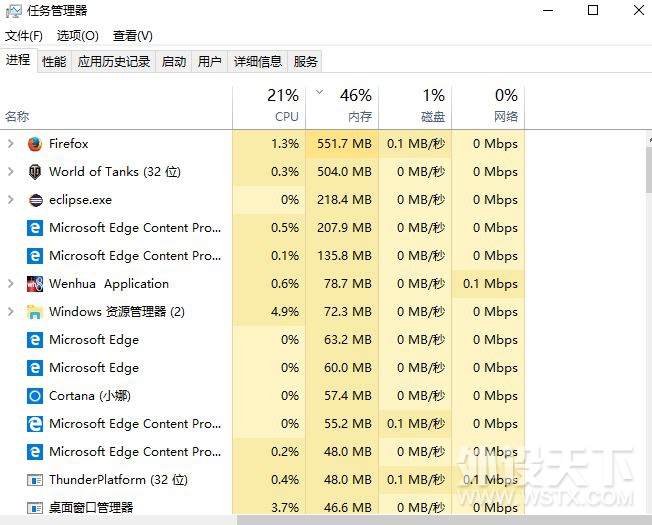652x525 pixels.
Task: Click the Firefox process icon
Action: pos(35,144)
